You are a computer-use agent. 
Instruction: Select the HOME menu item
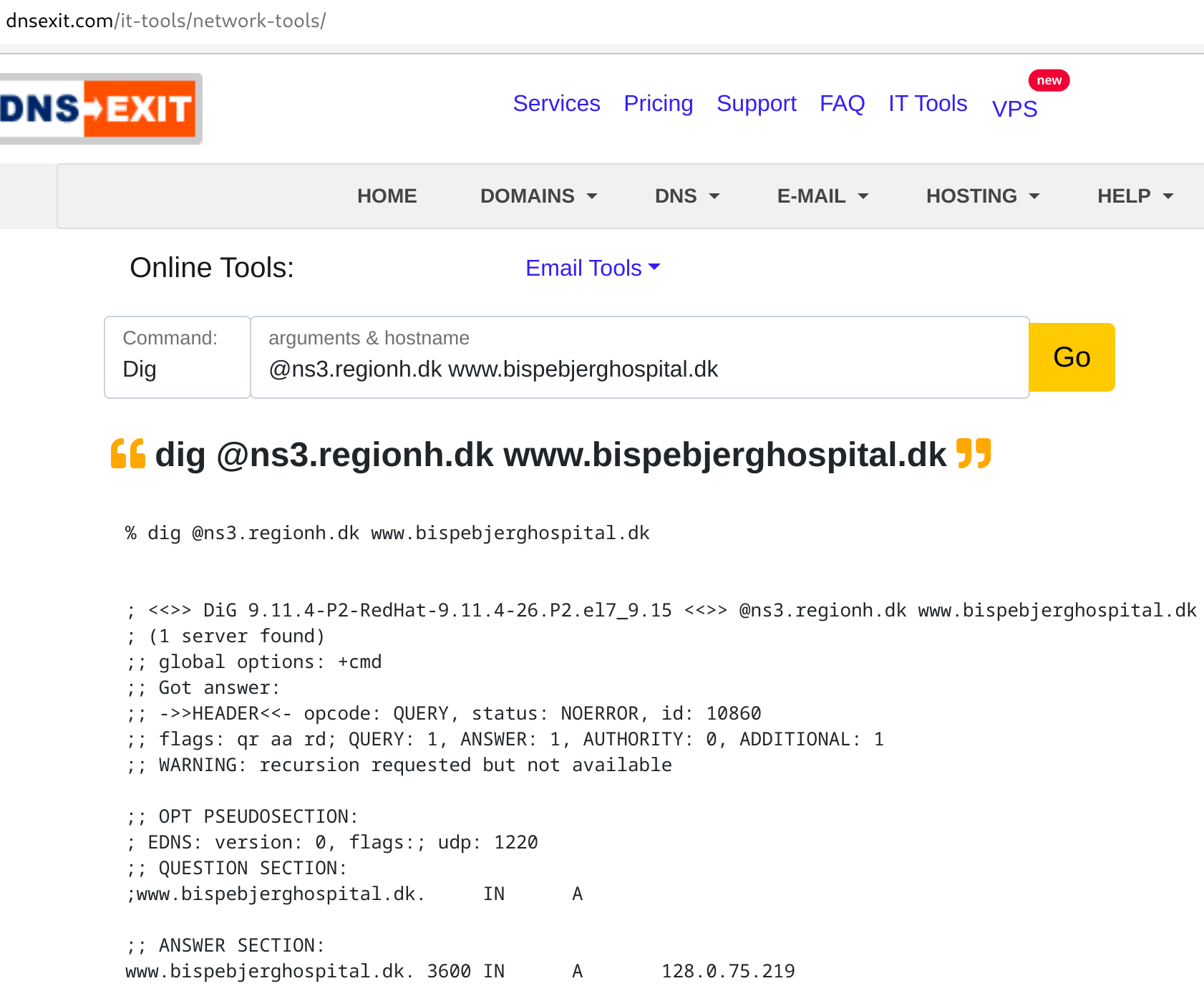387,196
